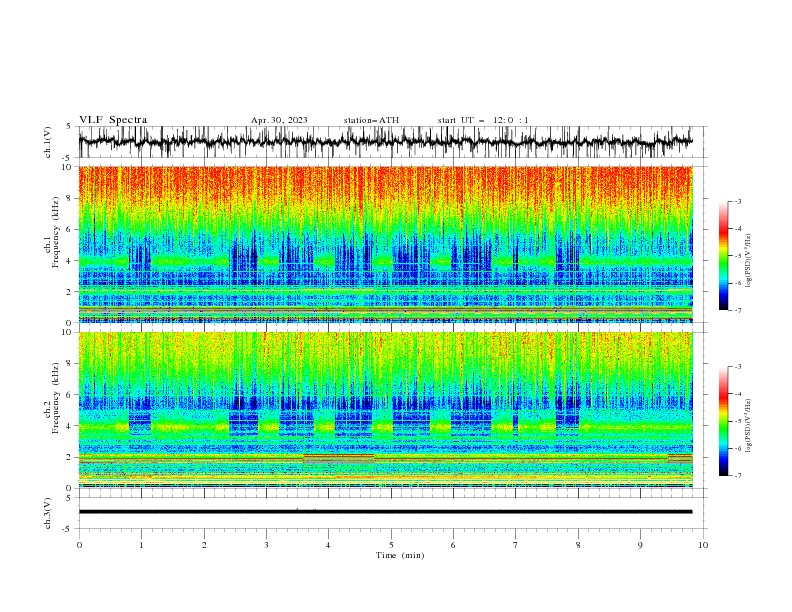The height and width of the screenshot is (612, 792).
Task: Click the "VLF Spectra" title text
Action: (113, 120)
